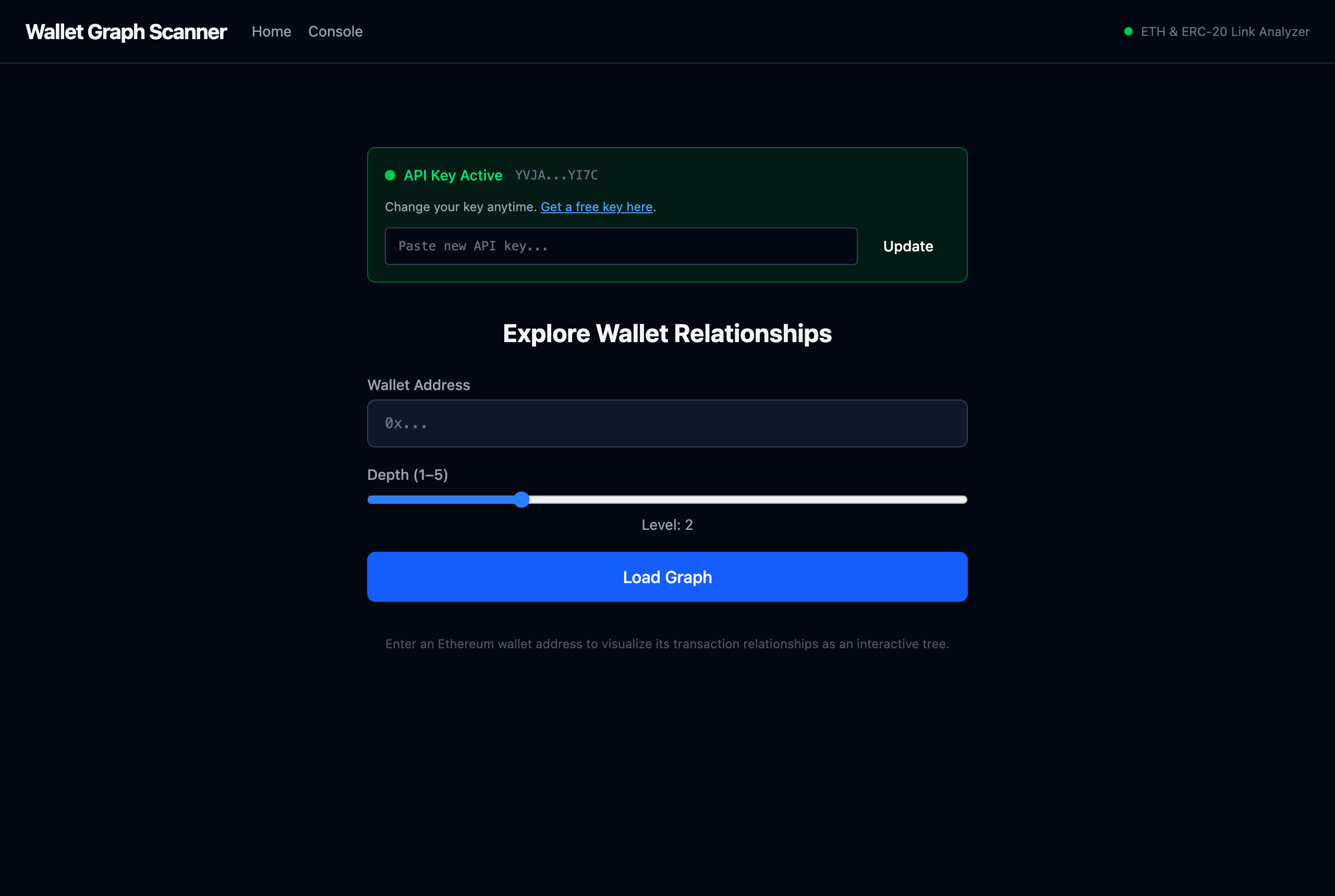Viewport: 1335px width, 896px height.
Task: Click the "Depth (1–5)" label
Action: [x=407, y=474]
